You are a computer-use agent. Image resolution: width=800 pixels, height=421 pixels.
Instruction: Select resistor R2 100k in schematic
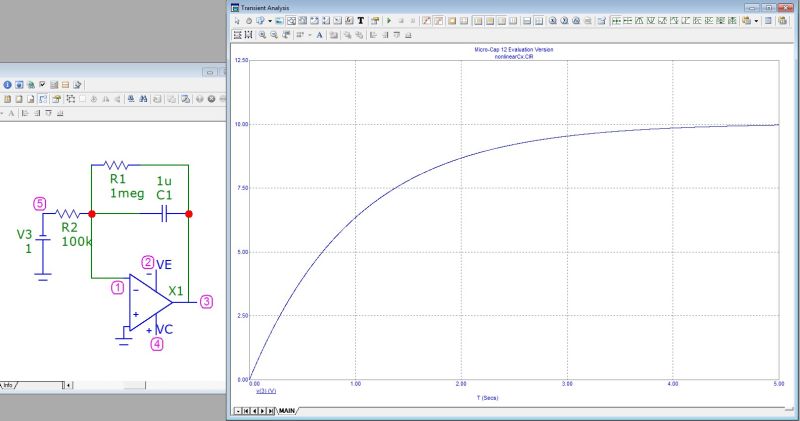click(x=67, y=214)
